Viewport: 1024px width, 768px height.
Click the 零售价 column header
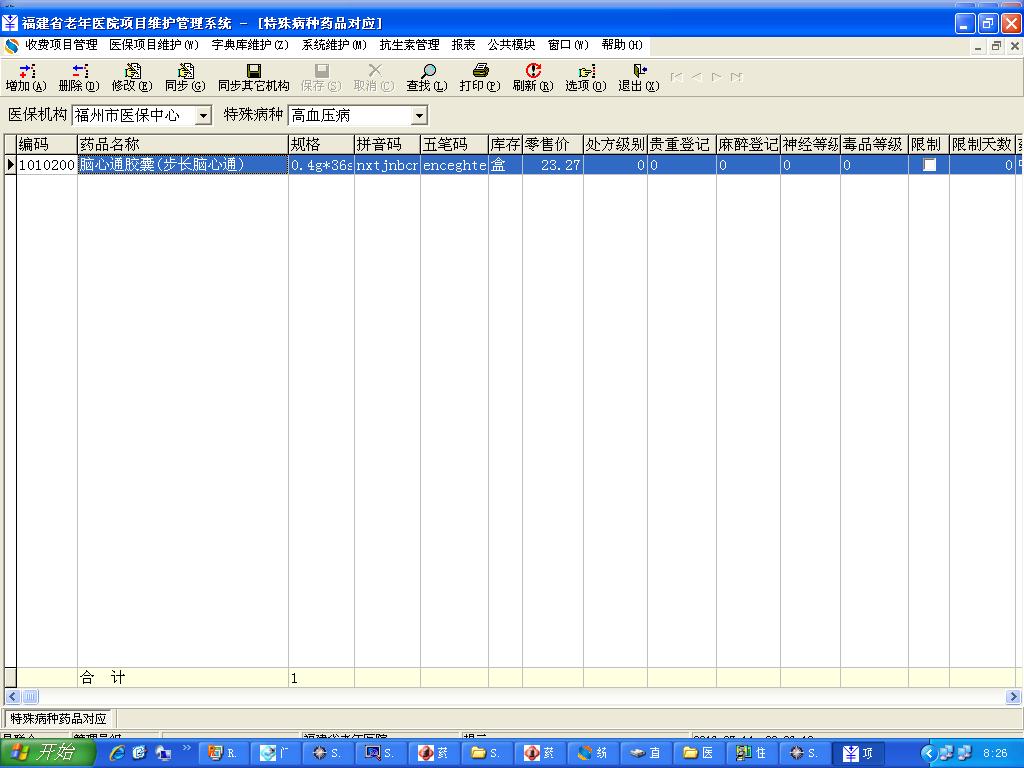[552, 144]
